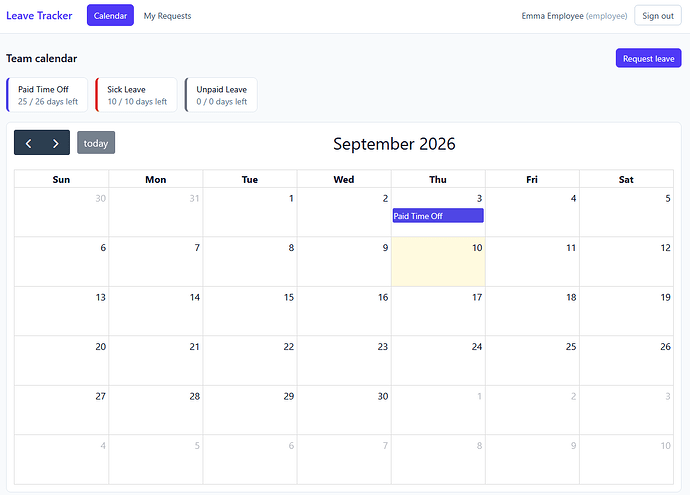Viewport: 690px width, 495px height.
Task: Select the Sick Leave balance card
Action: point(136,95)
